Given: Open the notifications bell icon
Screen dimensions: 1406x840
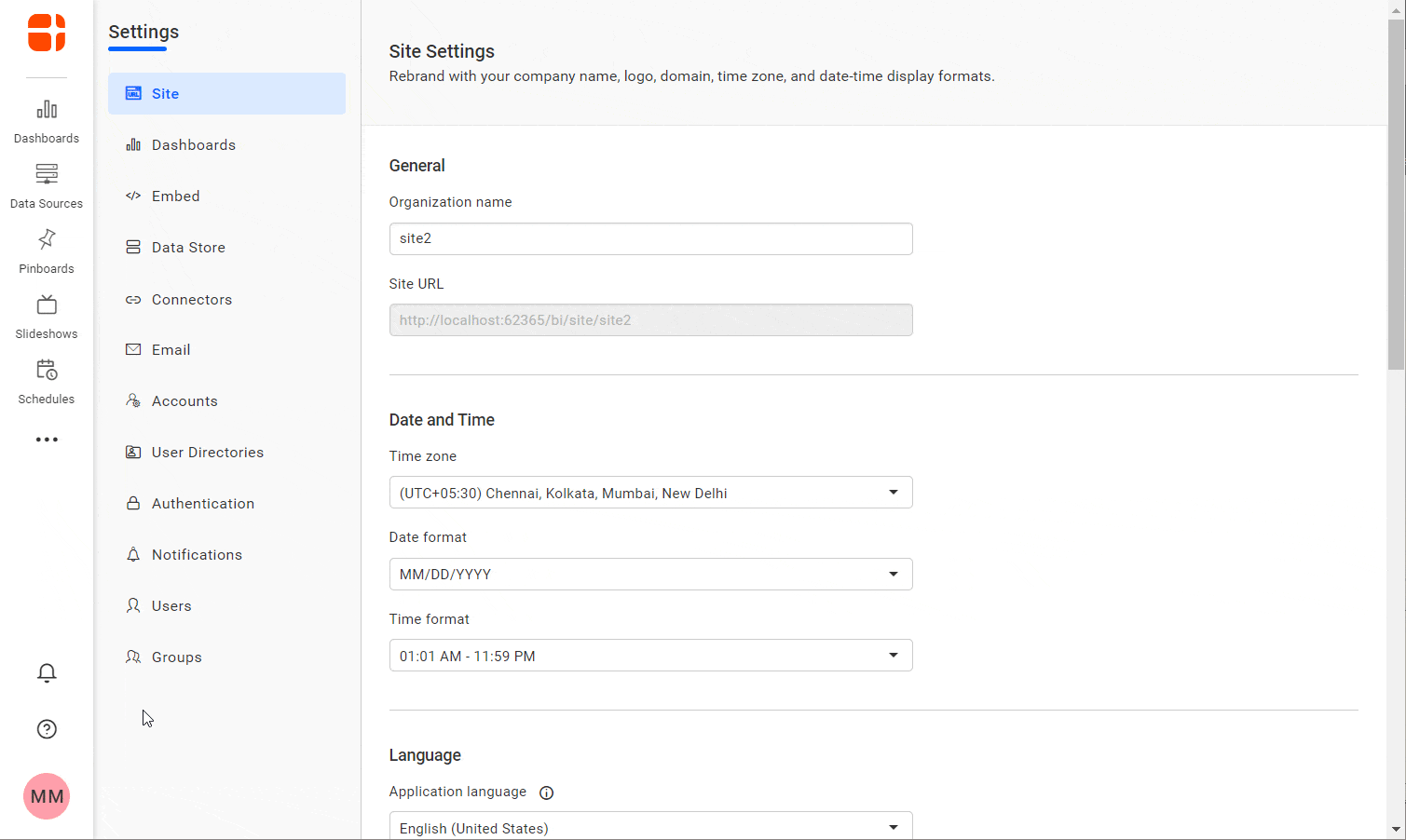Looking at the screenshot, I should (x=47, y=672).
